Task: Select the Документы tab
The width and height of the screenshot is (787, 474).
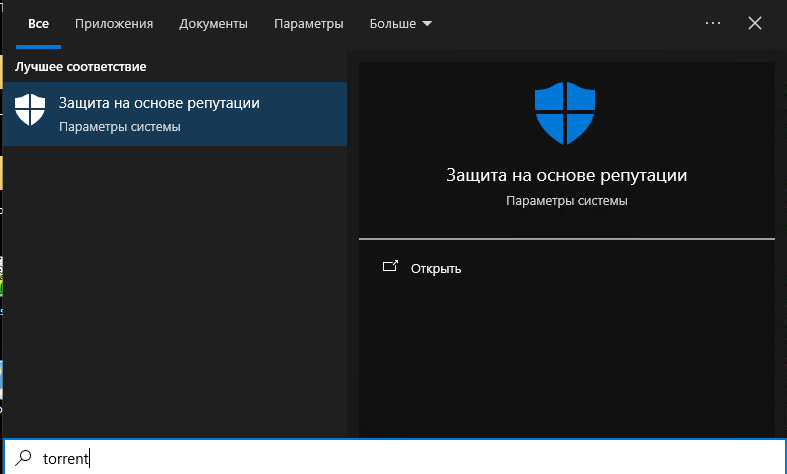Action: coord(215,23)
